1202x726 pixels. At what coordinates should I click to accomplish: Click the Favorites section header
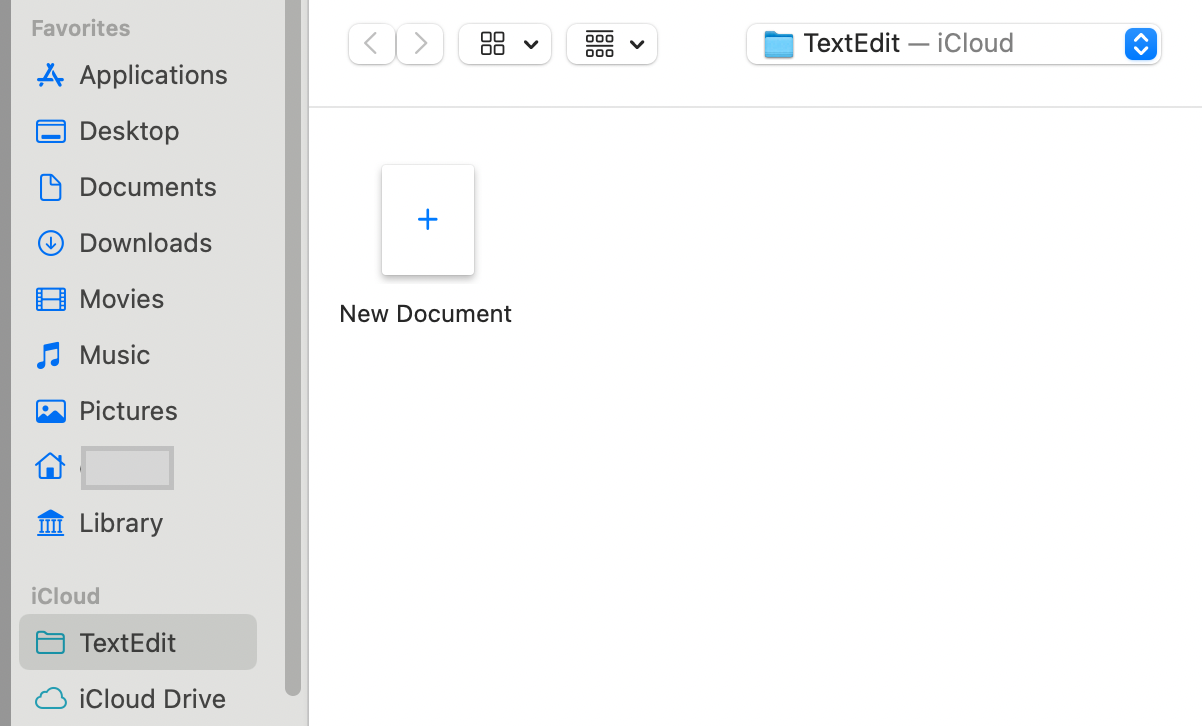pyautogui.click(x=81, y=28)
